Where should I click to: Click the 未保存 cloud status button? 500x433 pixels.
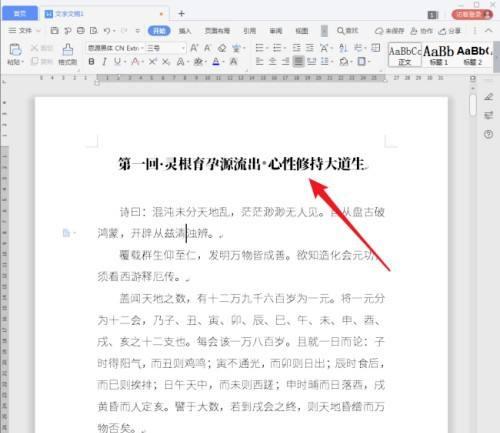389,31
